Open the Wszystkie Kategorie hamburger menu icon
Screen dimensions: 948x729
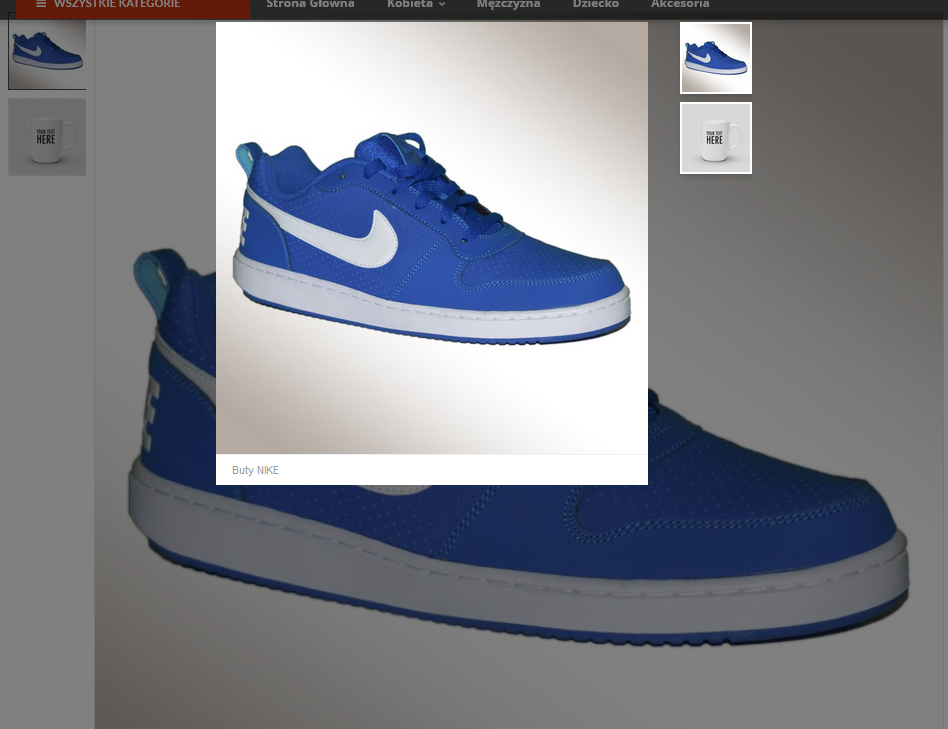click(41, 4)
